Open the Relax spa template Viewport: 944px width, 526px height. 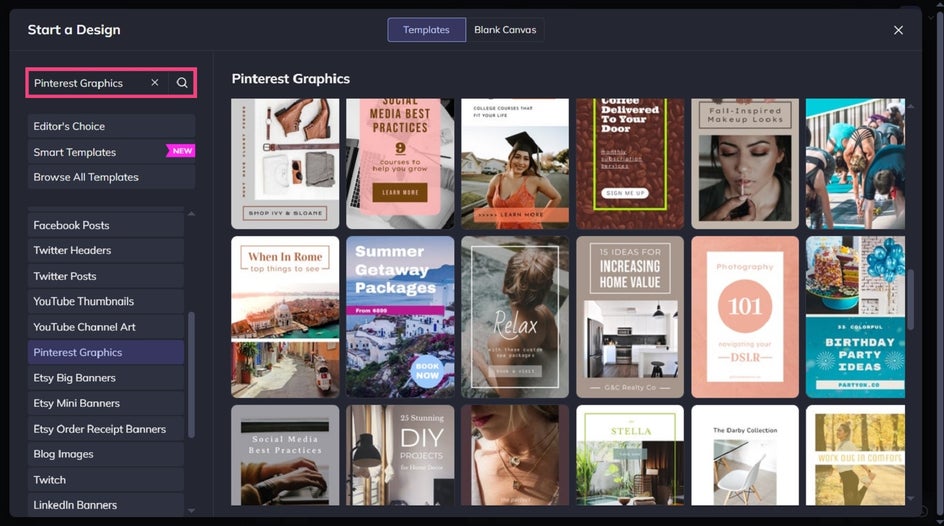[x=515, y=317]
